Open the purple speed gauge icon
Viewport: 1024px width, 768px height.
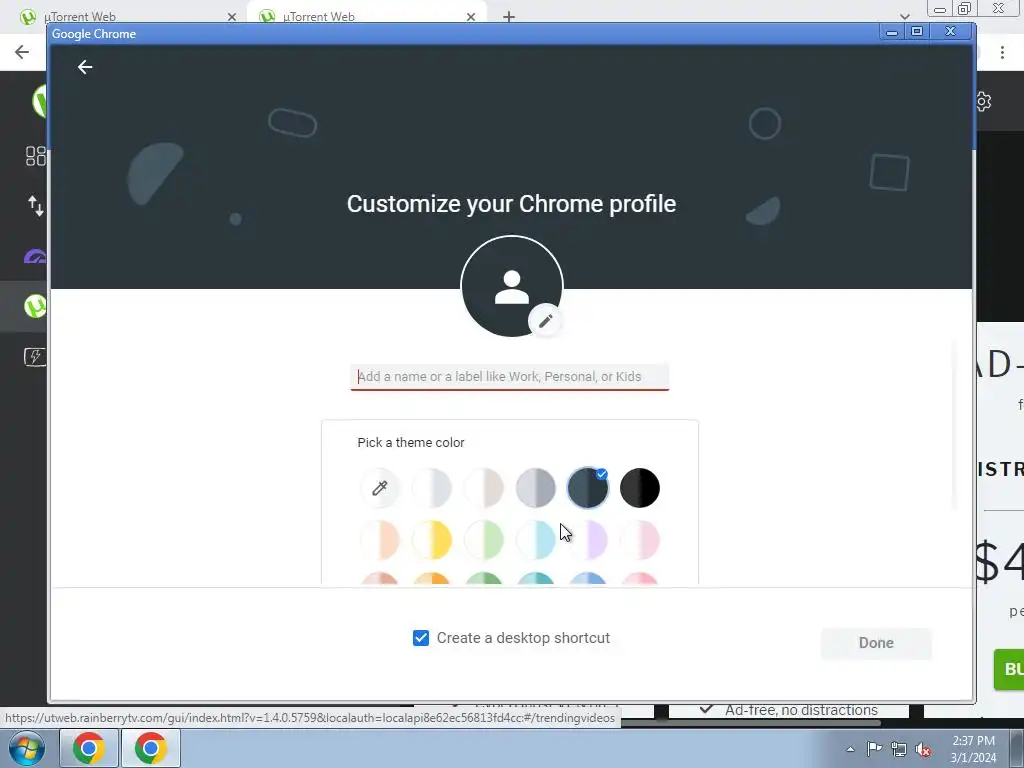(35, 256)
